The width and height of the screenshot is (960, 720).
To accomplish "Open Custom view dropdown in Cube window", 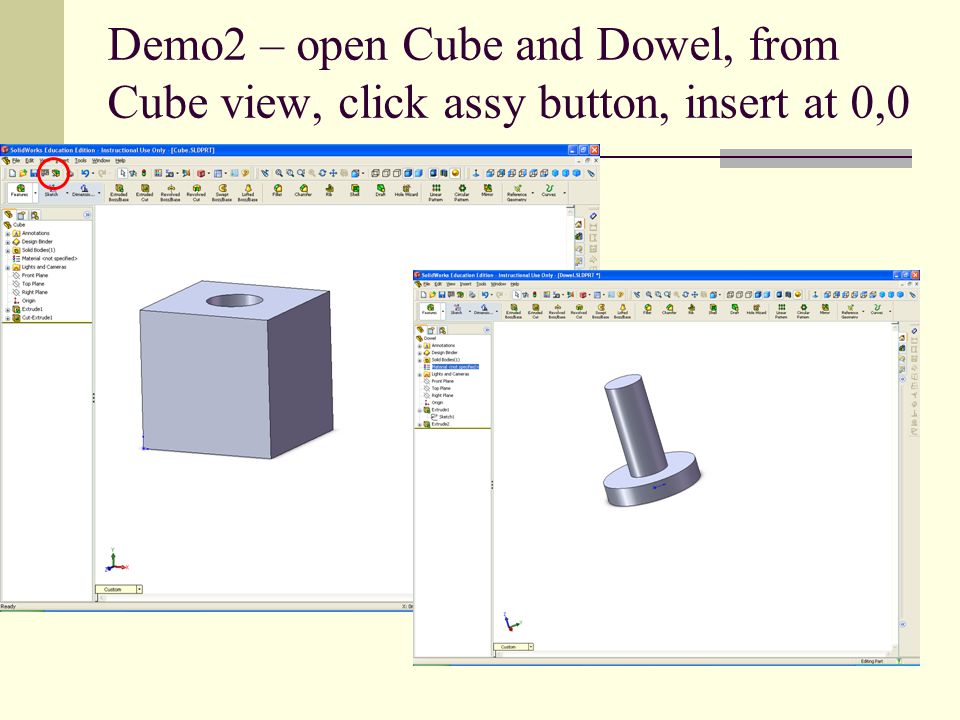I will pos(140,589).
